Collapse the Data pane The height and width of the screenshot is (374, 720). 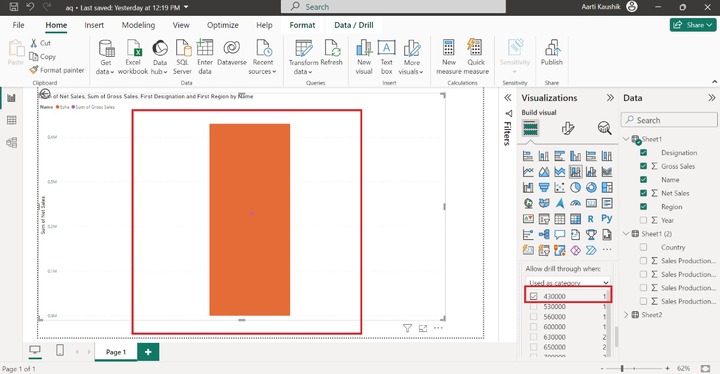pyautogui.click(x=711, y=98)
